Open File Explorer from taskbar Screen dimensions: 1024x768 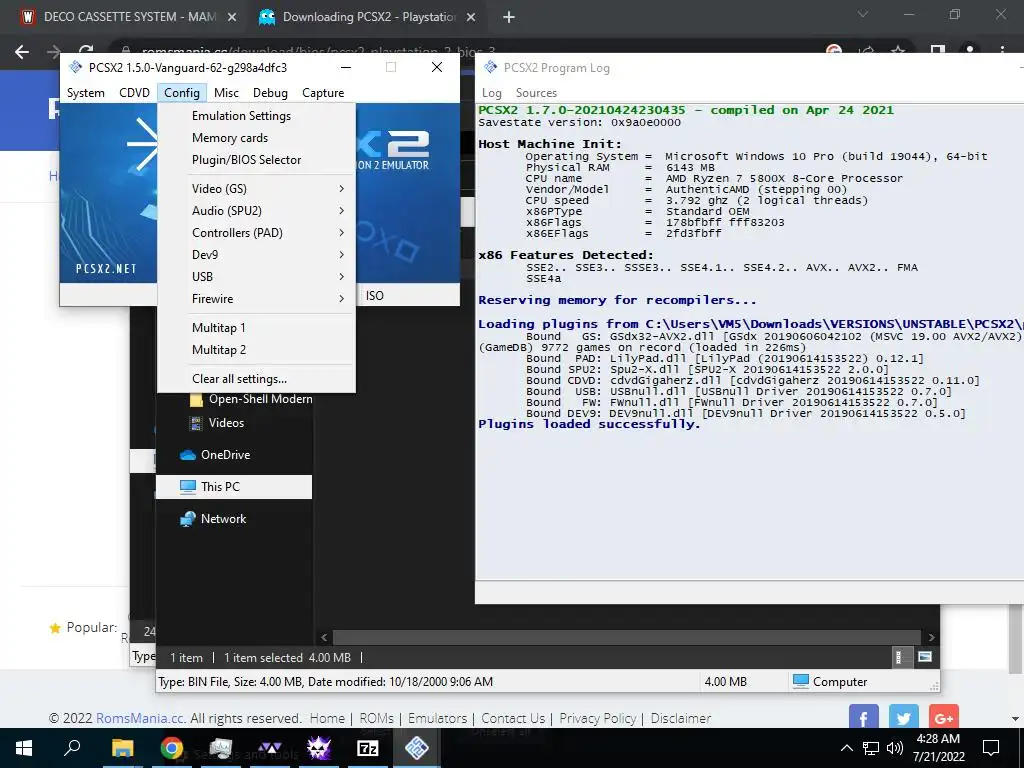[x=122, y=748]
